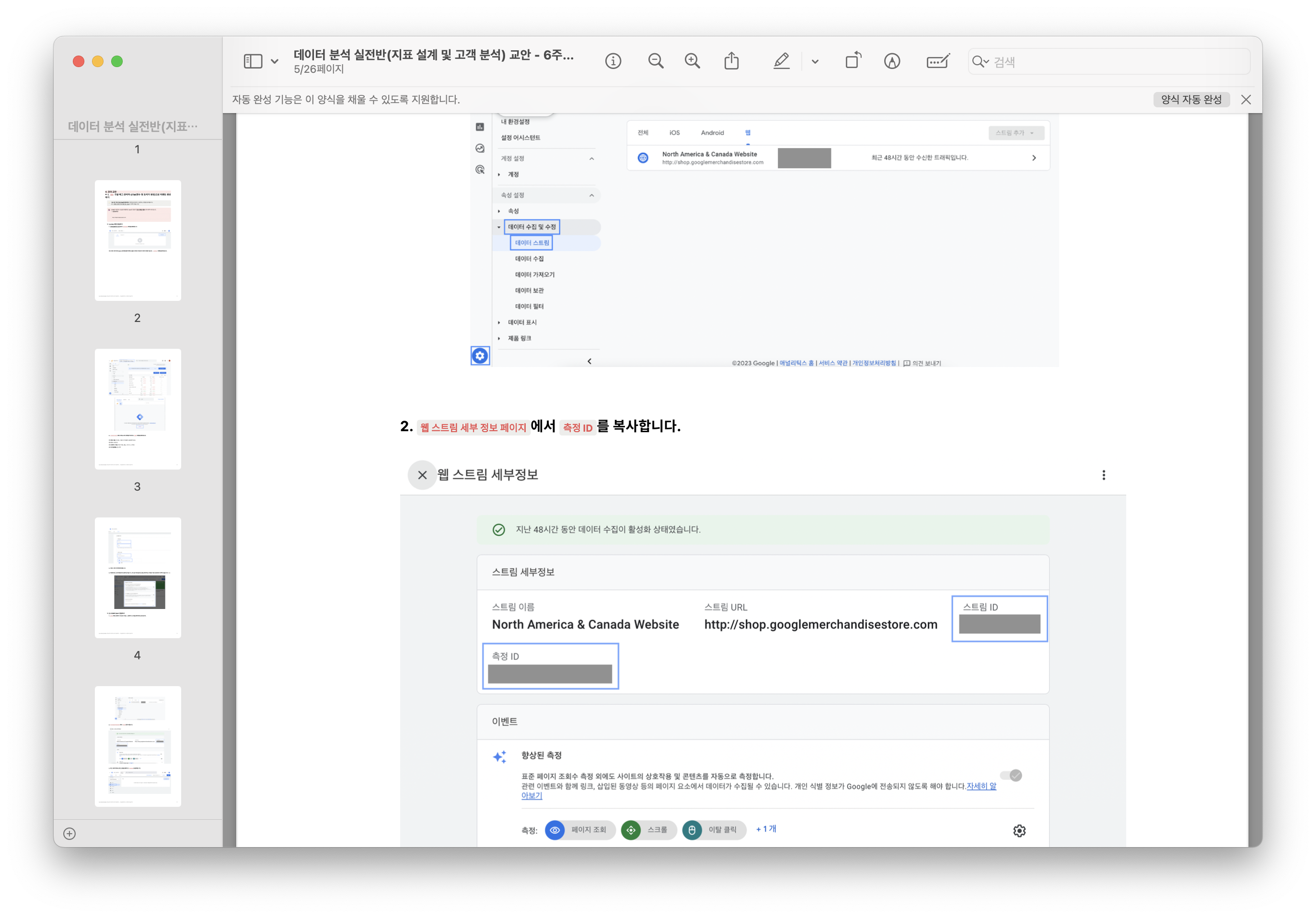Click the form filling toolbar icon
The width and height of the screenshot is (1316, 918).
click(938, 61)
